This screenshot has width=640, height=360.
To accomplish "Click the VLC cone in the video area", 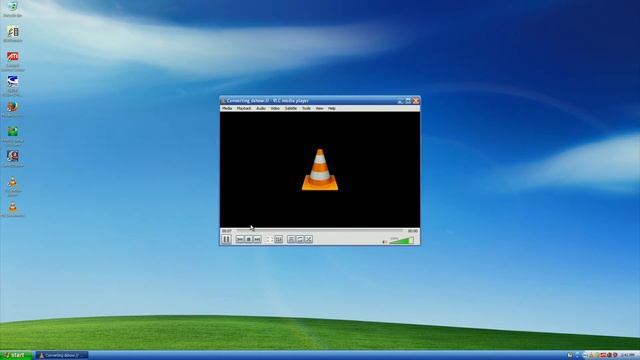I will pos(320,170).
